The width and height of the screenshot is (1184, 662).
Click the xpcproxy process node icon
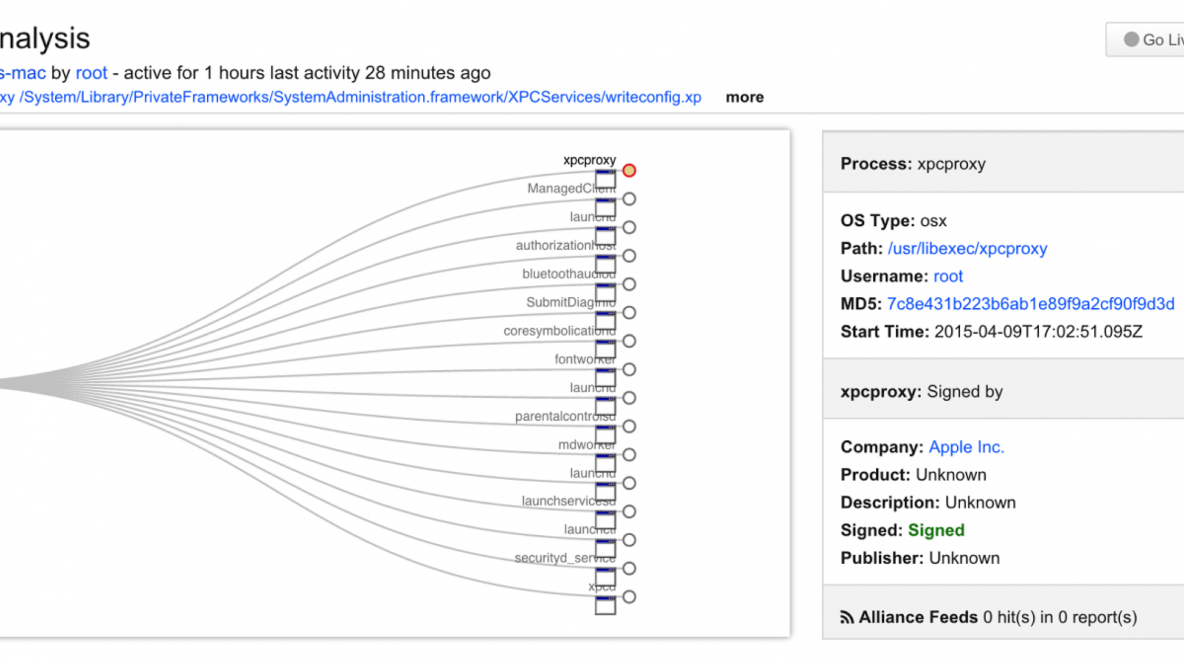point(605,179)
